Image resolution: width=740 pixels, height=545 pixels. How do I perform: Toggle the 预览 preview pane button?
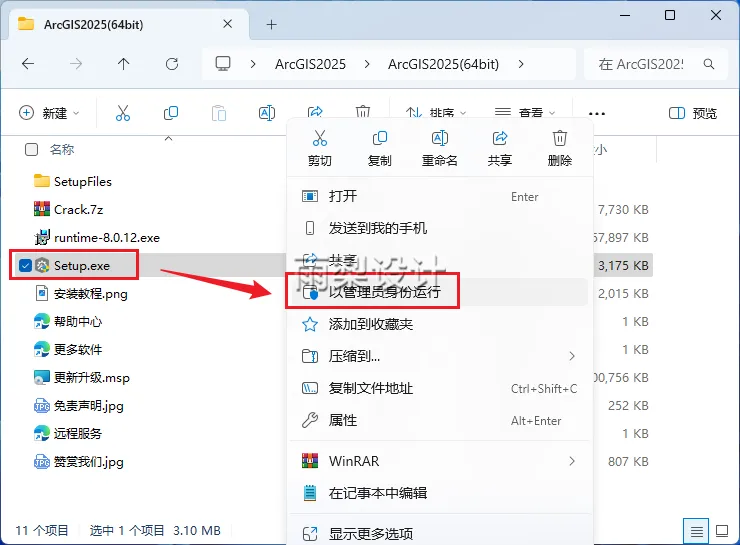(x=693, y=113)
